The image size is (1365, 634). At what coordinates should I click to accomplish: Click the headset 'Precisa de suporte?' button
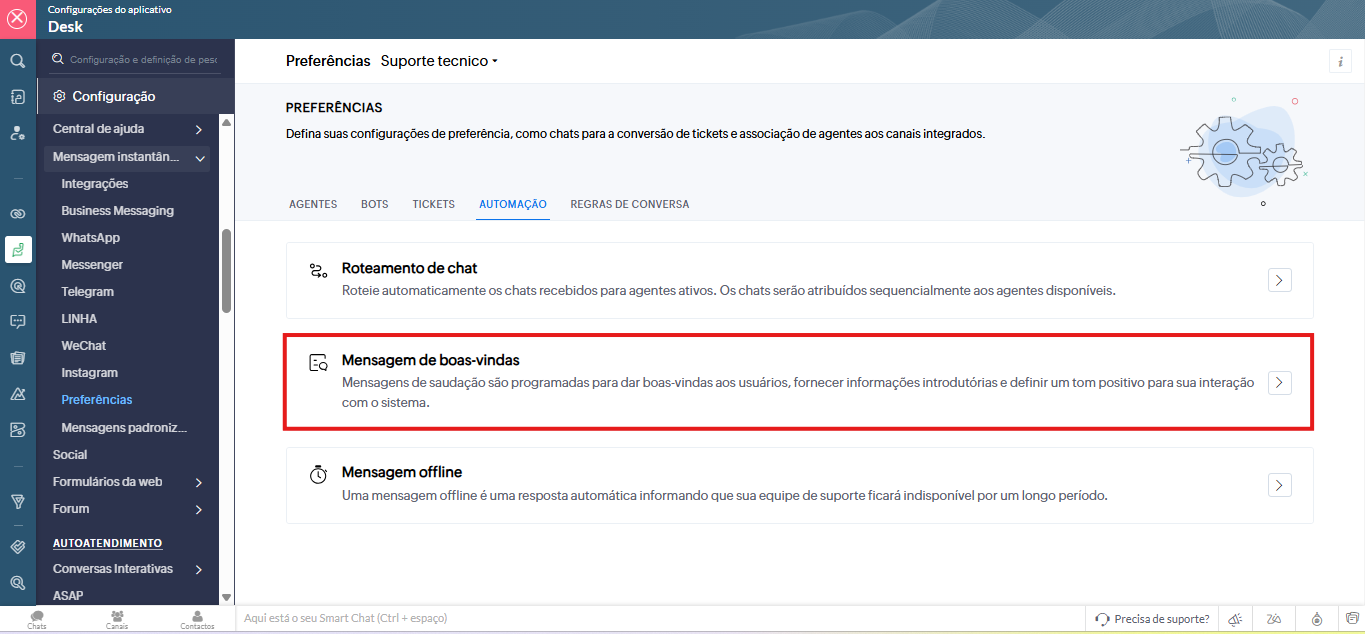tap(1152, 619)
